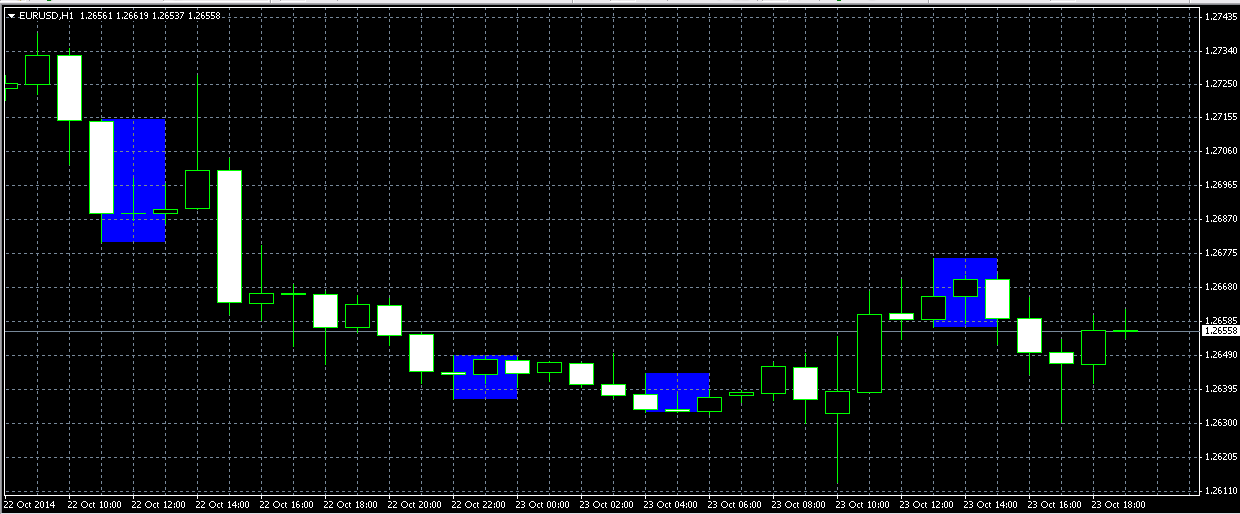Click price scale value 1.27155
Viewport: 1240px width, 514px height.
click(1221, 118)
